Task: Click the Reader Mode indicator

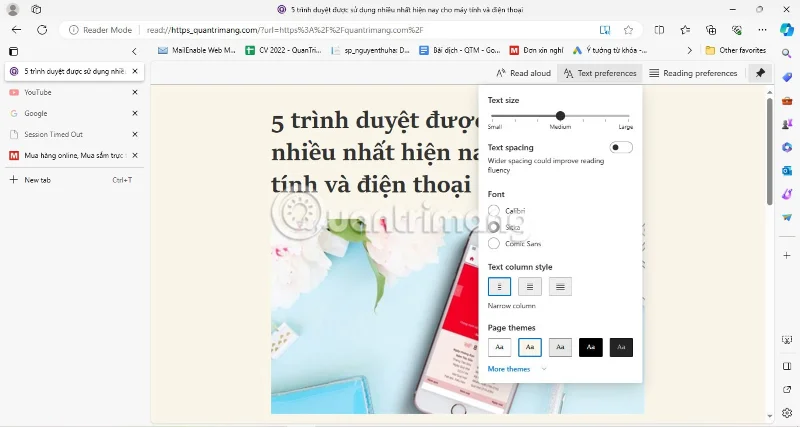Action: pos(101,30)
